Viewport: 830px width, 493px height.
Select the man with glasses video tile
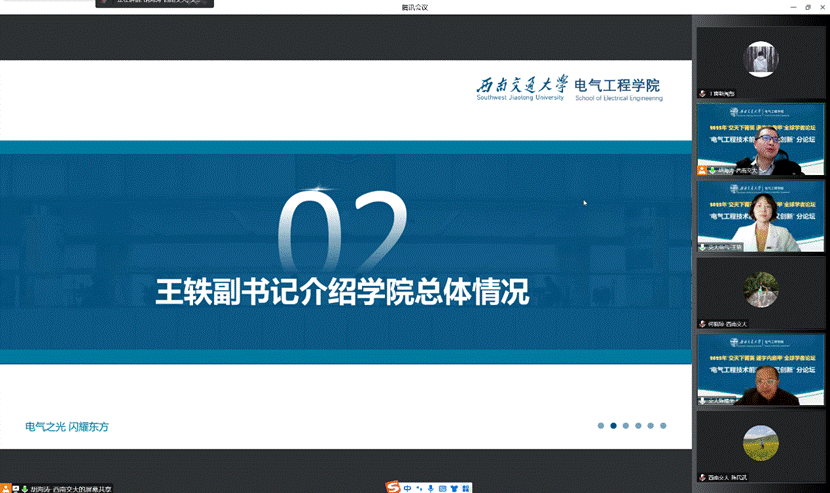click(x=761, y=140)
